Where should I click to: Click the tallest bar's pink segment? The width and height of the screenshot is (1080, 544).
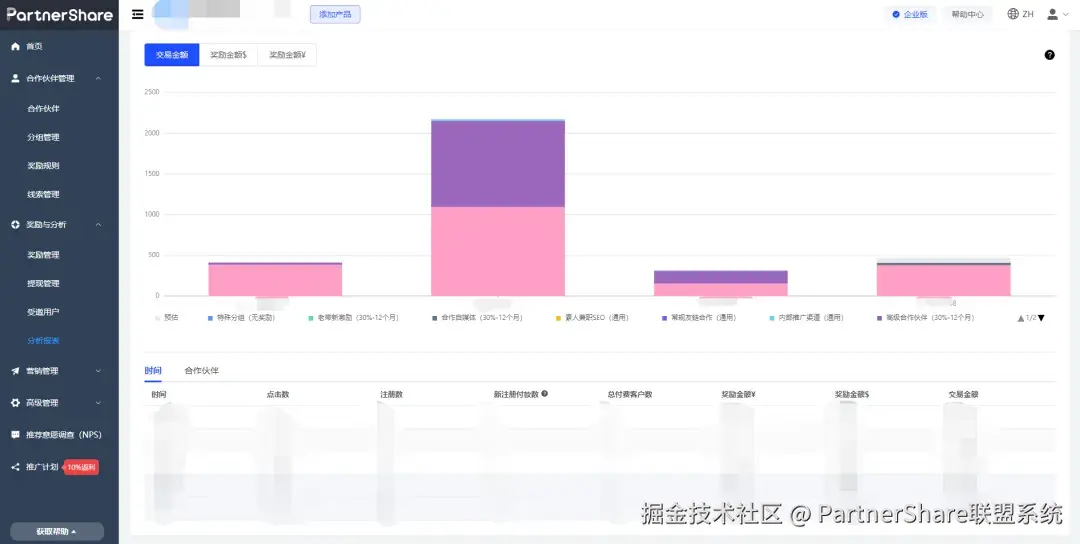(x=498, y=251)
